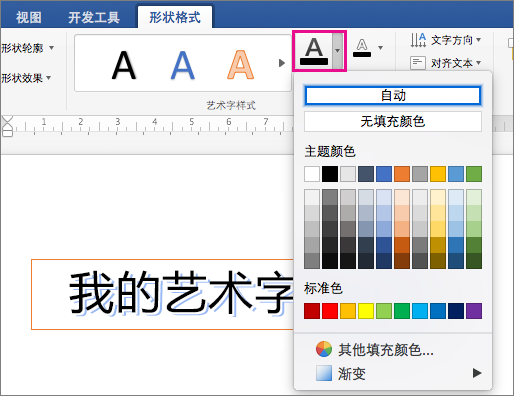Open the Text Fill color dropdown arrow

(338, 51)
